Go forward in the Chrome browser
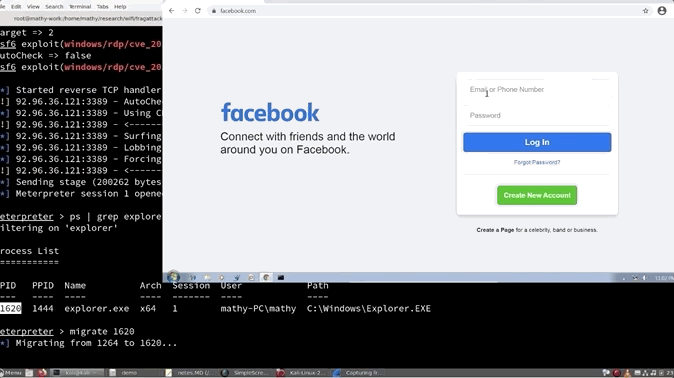Viewport: 674px width, 378px height. coord(184,11)
